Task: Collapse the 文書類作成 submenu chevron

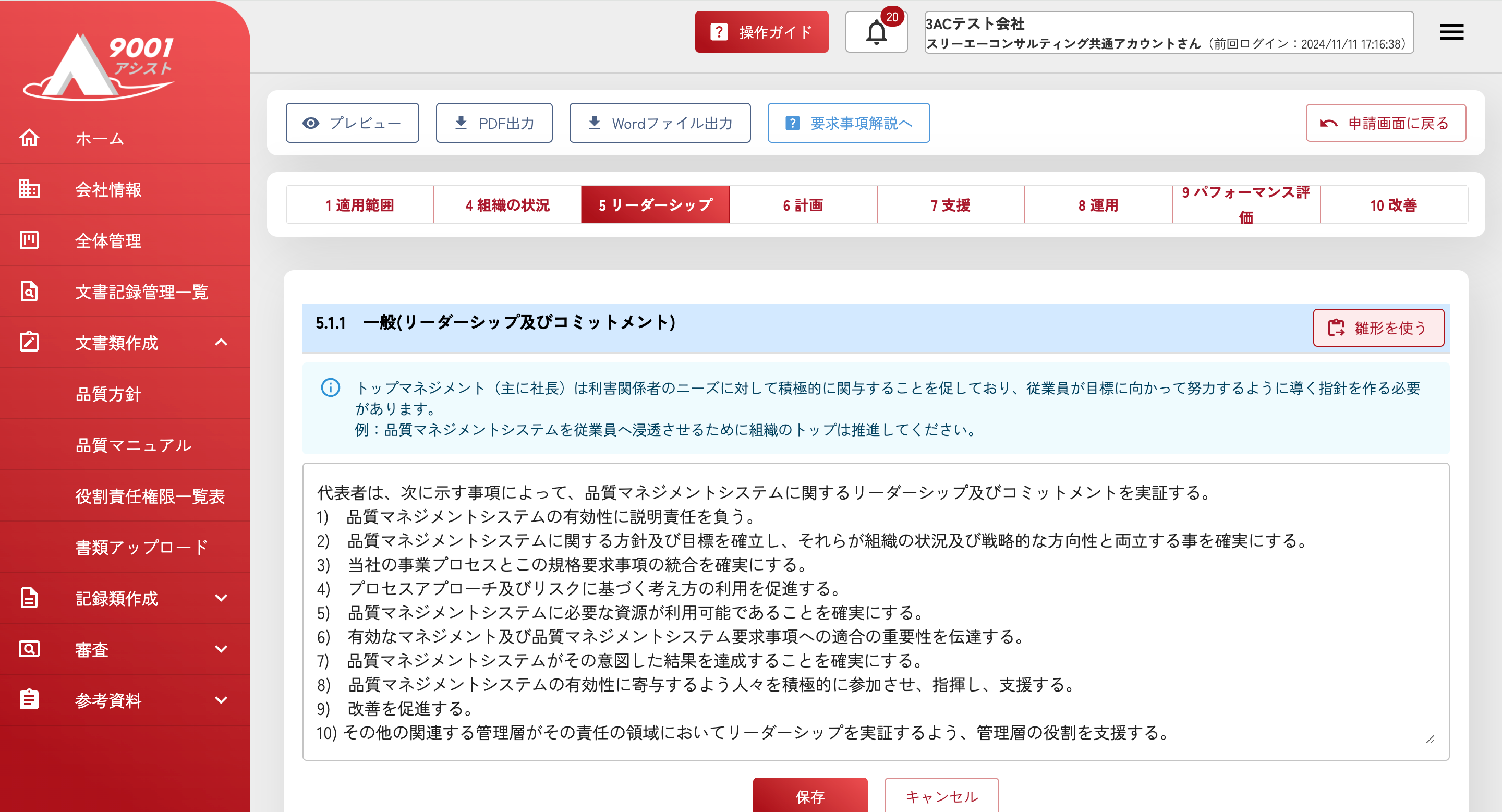Action: coord(221,342)
